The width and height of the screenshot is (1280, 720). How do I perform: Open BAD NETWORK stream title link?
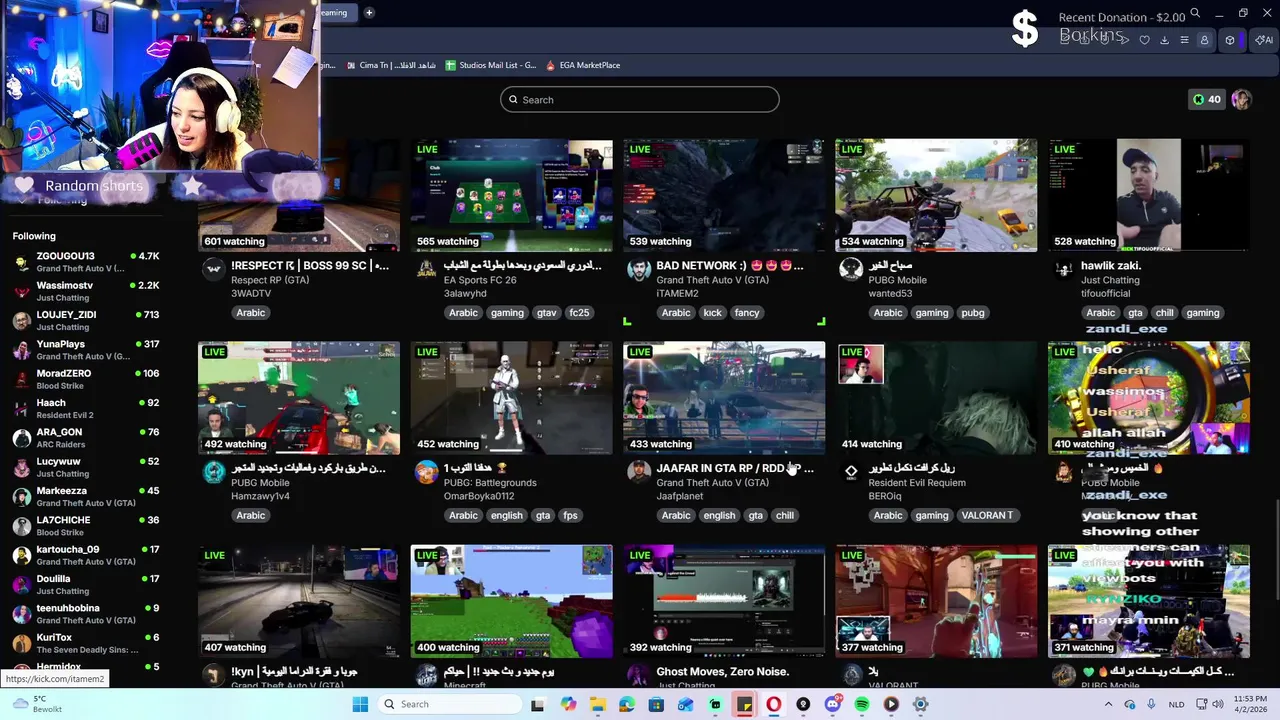pos(730,266)
